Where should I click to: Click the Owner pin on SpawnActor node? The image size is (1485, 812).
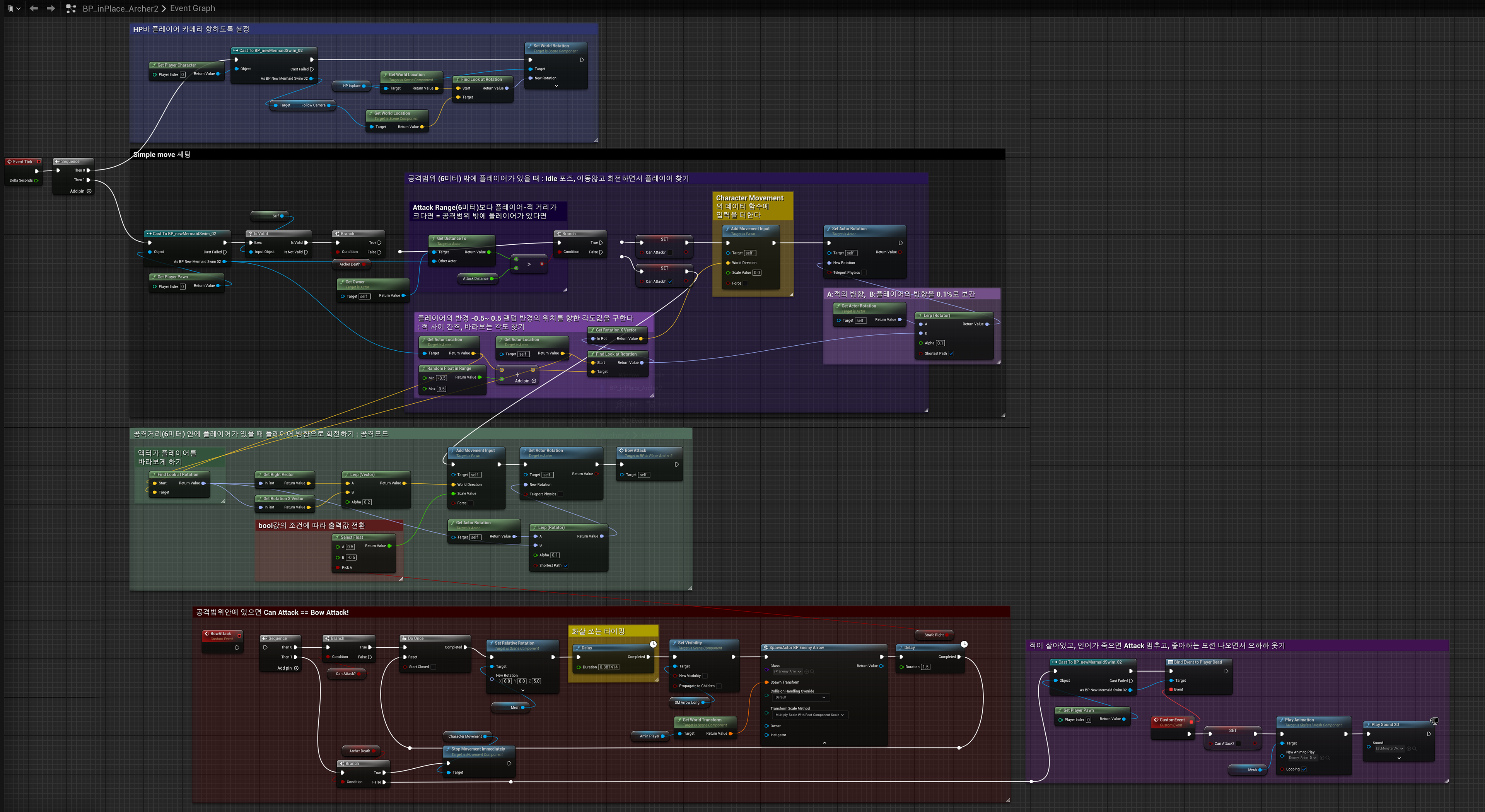point(767,726)
